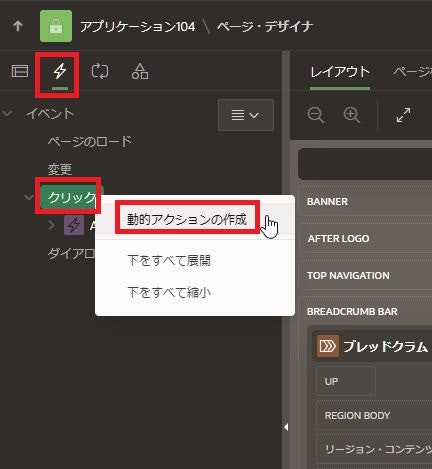Click the up arrow navigation icon
The width and height of the screenshot is (432, 469).
pos(18,26)
